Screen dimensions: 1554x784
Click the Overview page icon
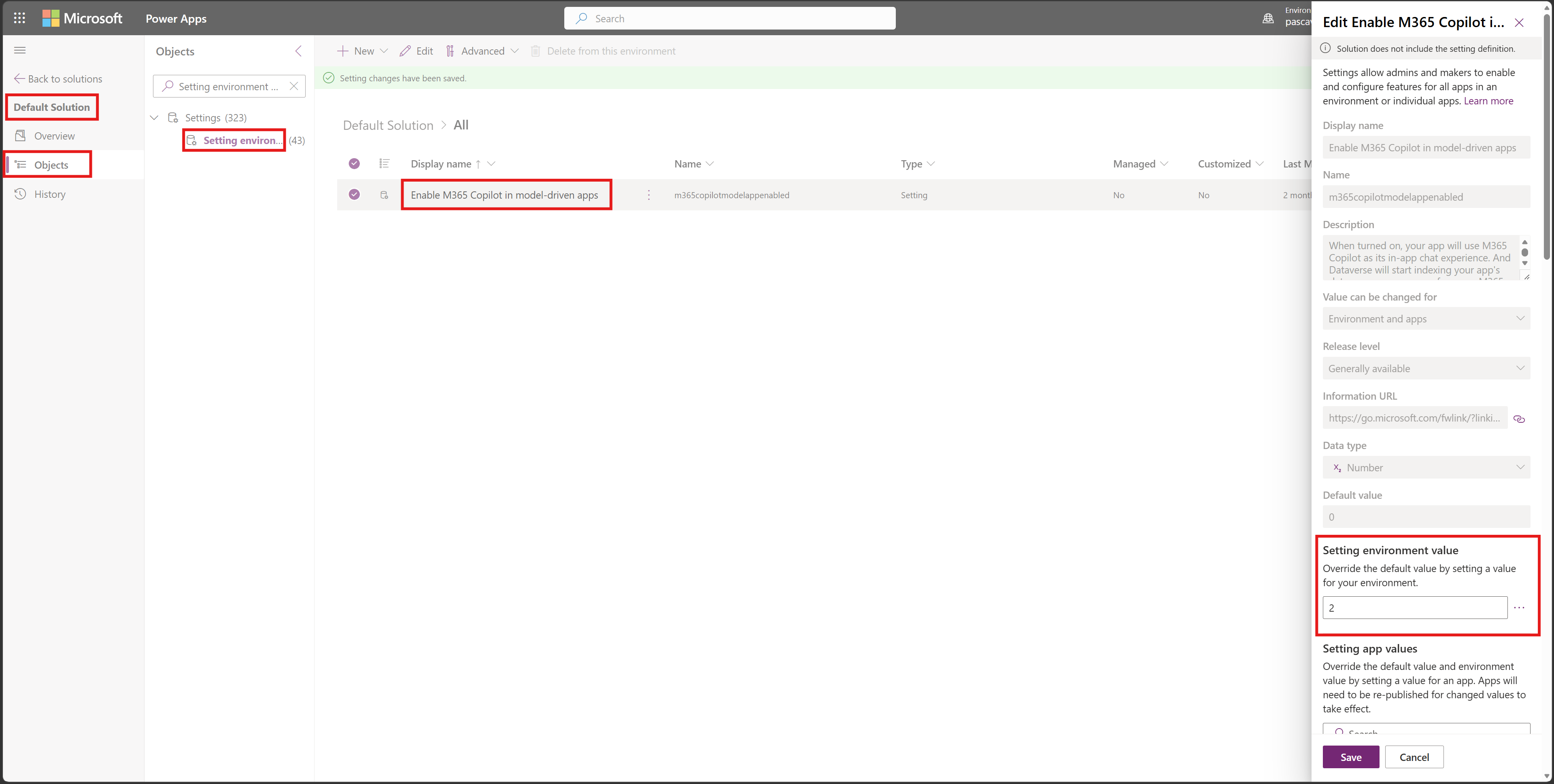(x=21, y=136)
